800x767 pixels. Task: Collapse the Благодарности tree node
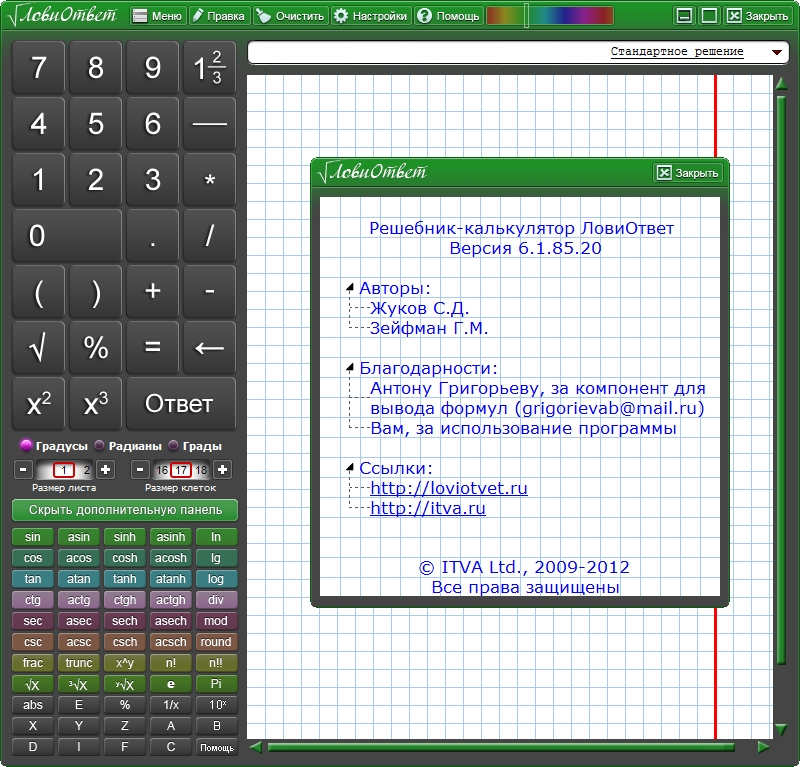coord(350,368)
